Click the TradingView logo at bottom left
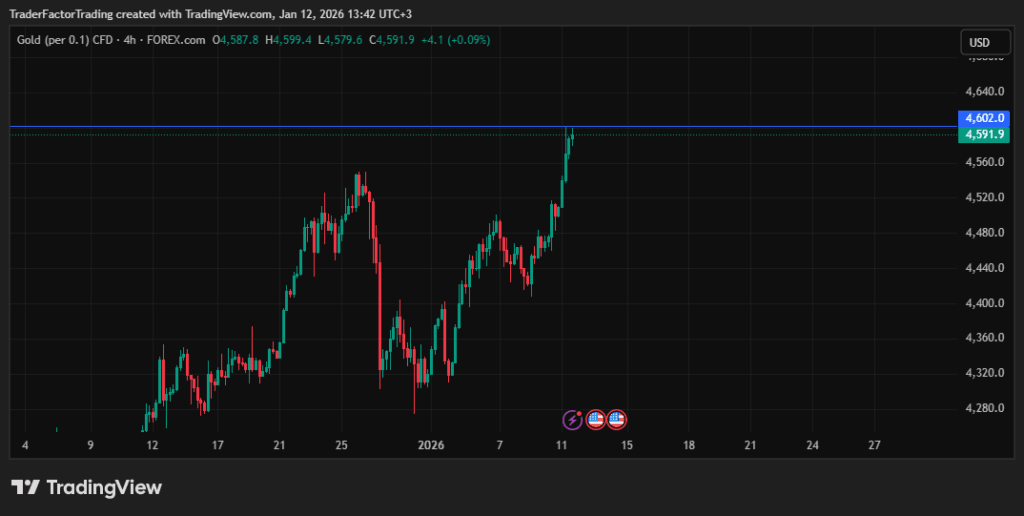Image resolution: width=1024 pixels, height=516 pixels. coord(86,487)
